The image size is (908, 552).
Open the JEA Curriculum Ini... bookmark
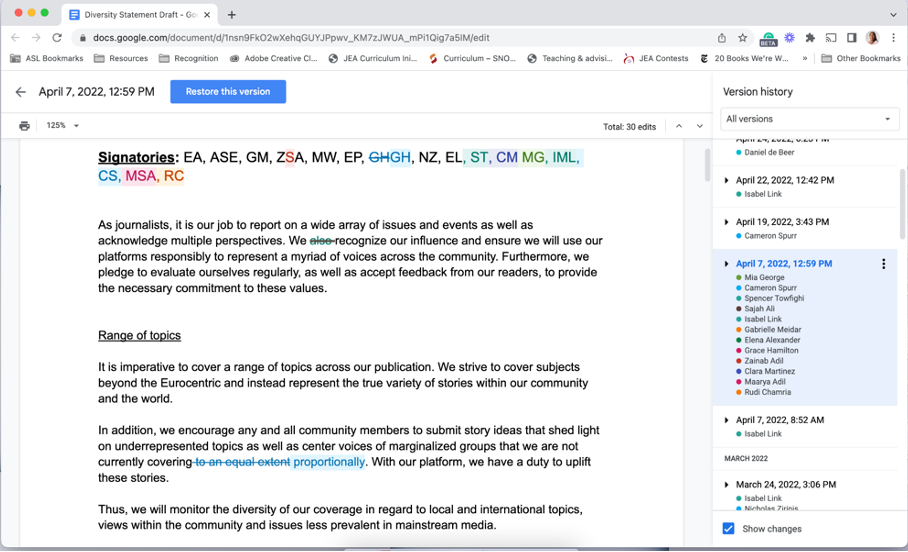pyautogui.click(x=373, y=59)
